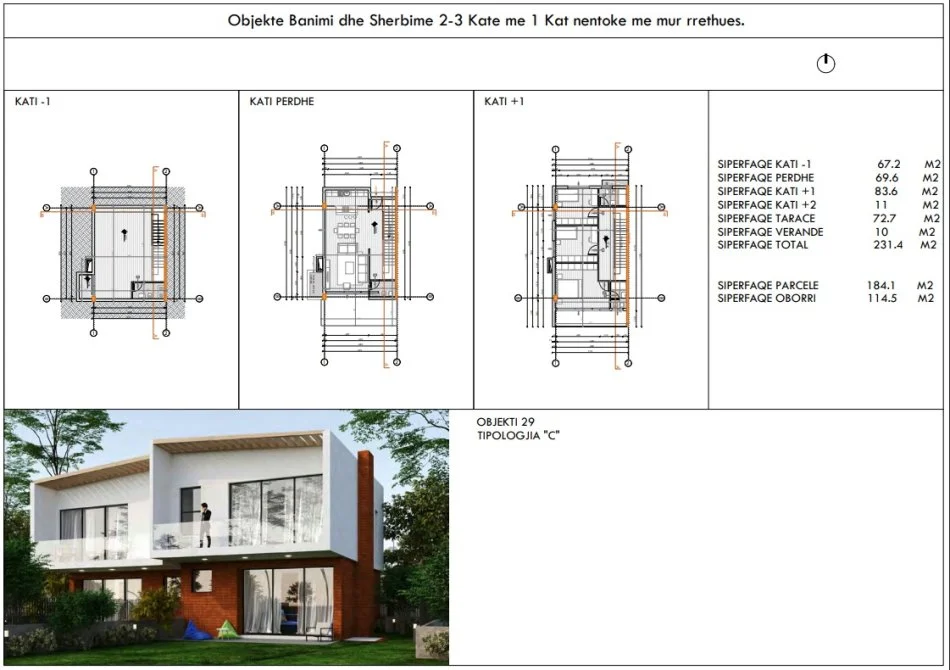Select the dining table symbol in KATI PERDHE
Image resolution: width=950 pixels, height=670 pixels.
tap(346, 231)
